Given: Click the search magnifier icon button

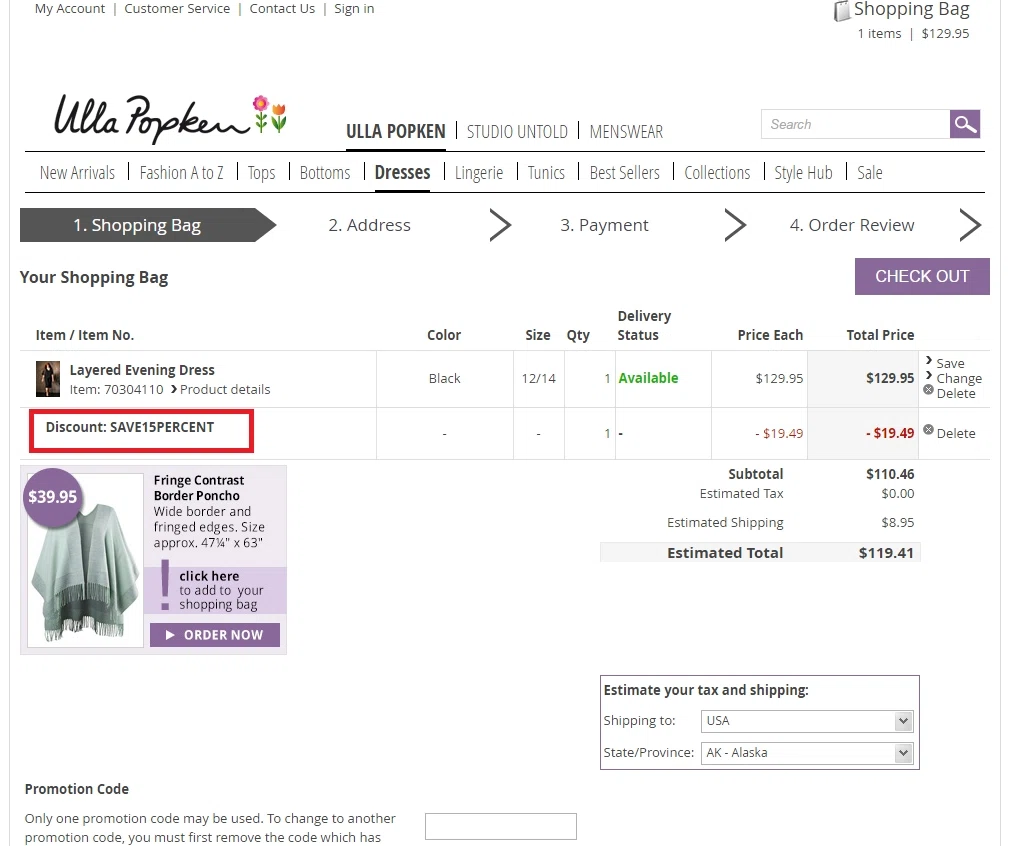Looking at the screenshot, I should click(x=965, y=124).
